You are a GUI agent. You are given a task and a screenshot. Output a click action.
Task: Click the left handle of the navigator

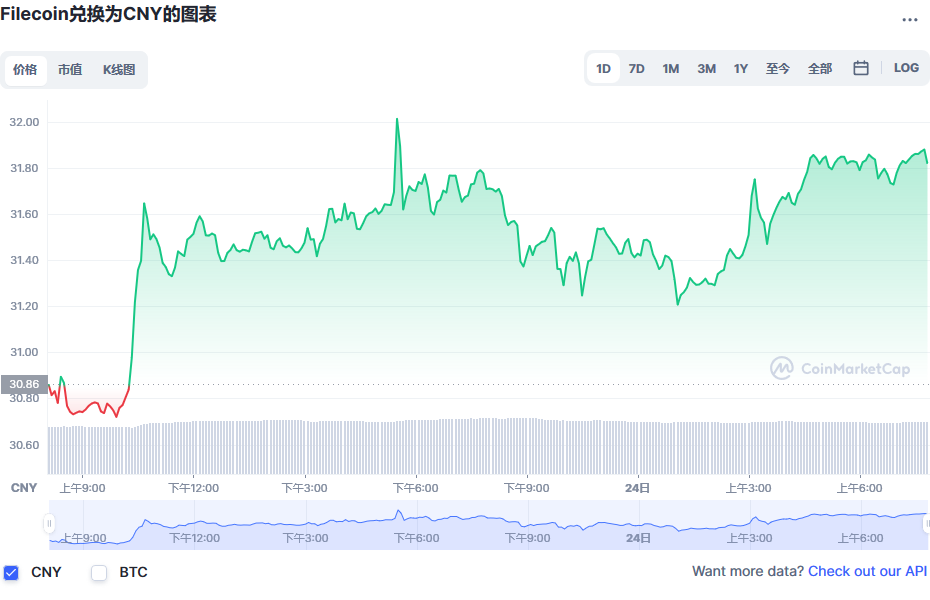(47, 522)
